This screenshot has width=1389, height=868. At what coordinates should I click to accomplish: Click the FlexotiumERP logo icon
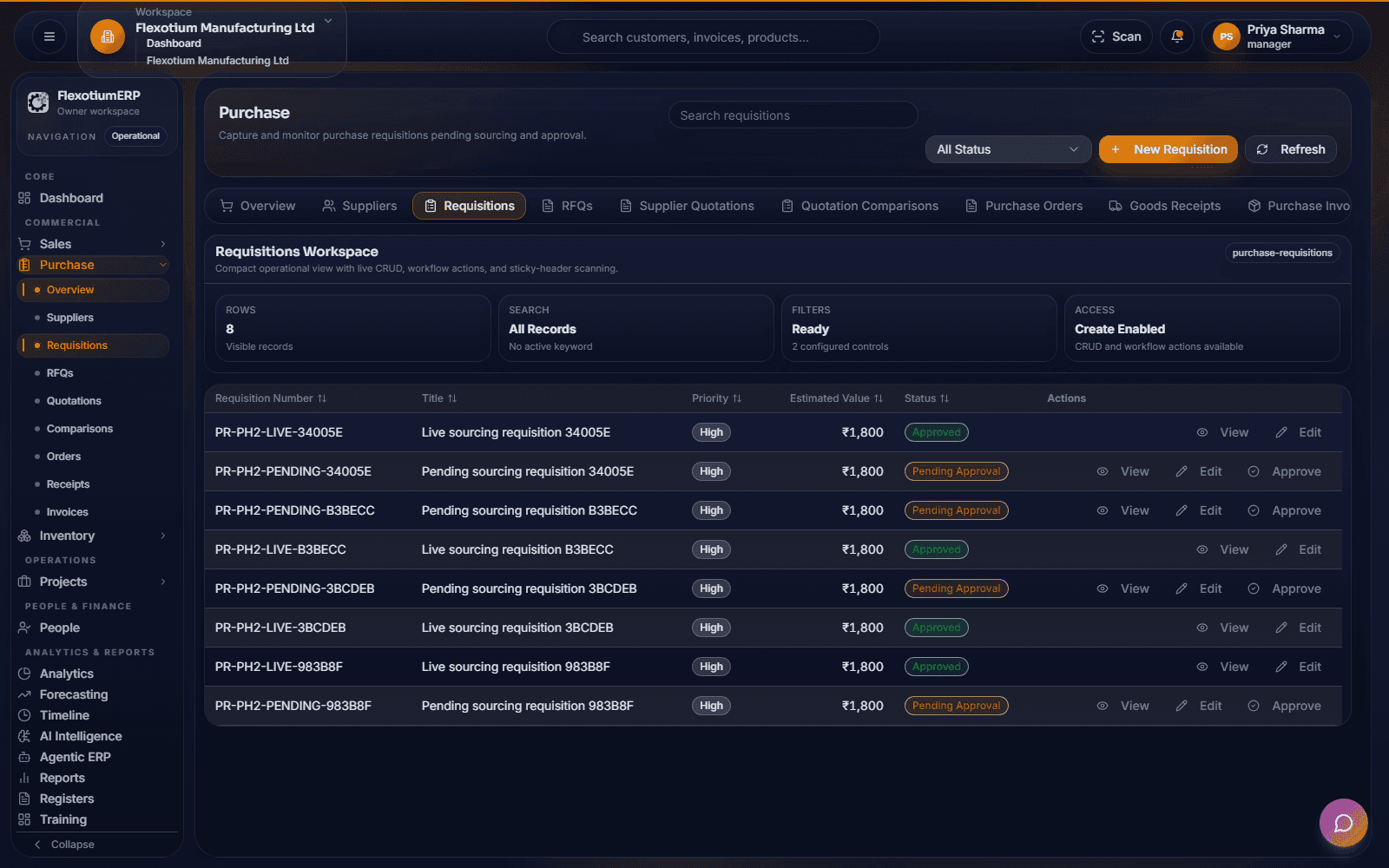(x=38, y=102)
